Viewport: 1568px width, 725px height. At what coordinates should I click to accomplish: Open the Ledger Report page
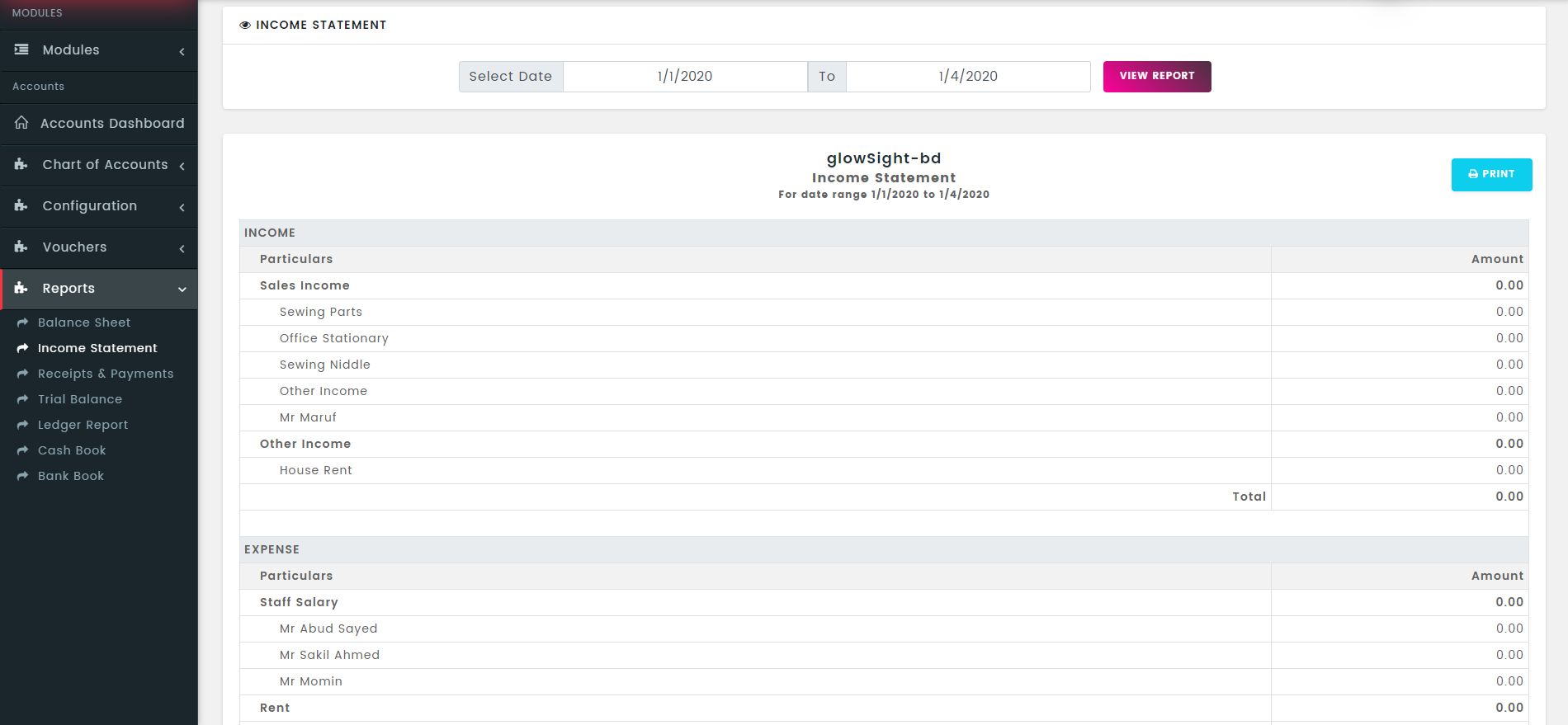(83, 425)
